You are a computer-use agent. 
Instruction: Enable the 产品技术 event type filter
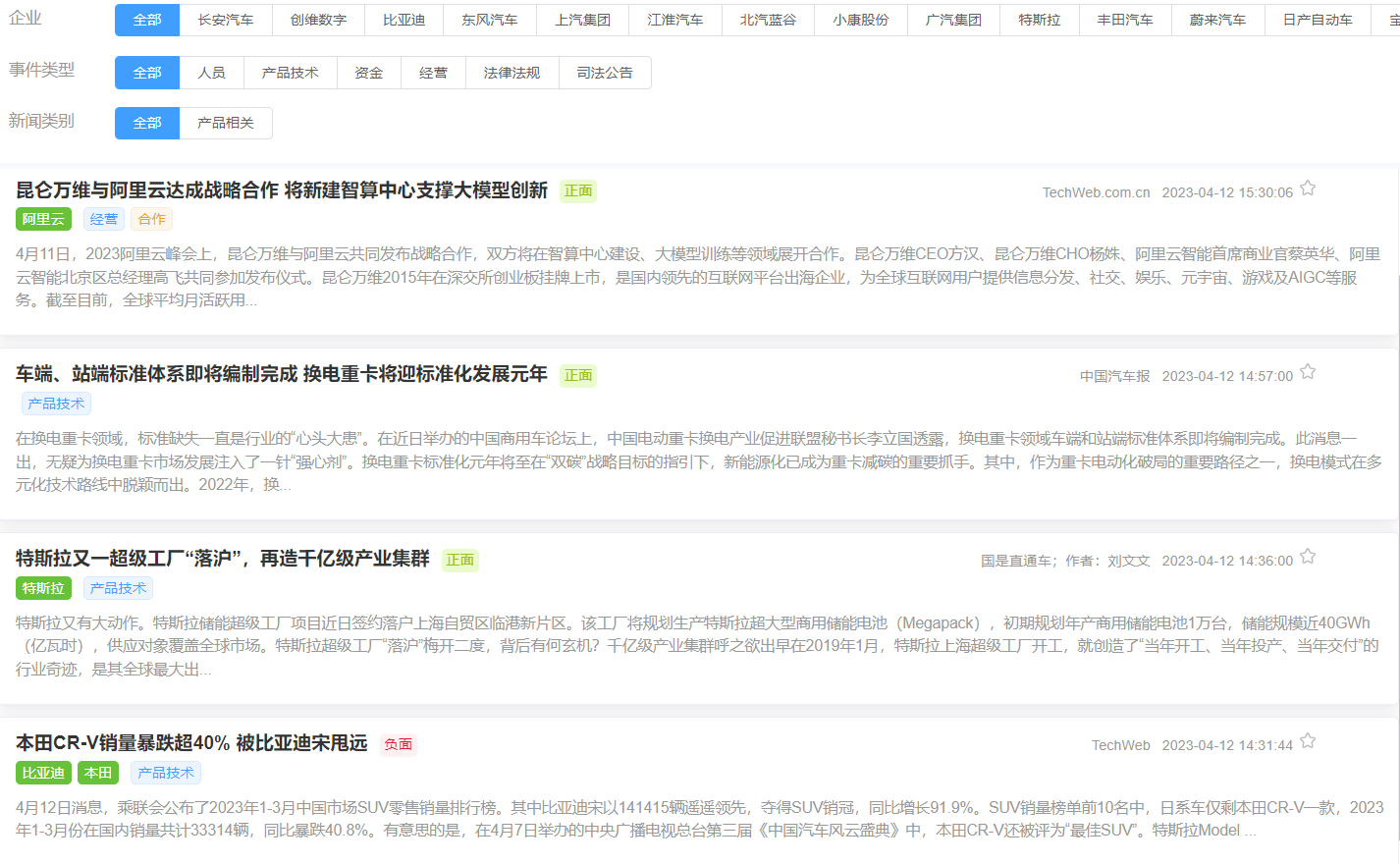tap(290, 72)
